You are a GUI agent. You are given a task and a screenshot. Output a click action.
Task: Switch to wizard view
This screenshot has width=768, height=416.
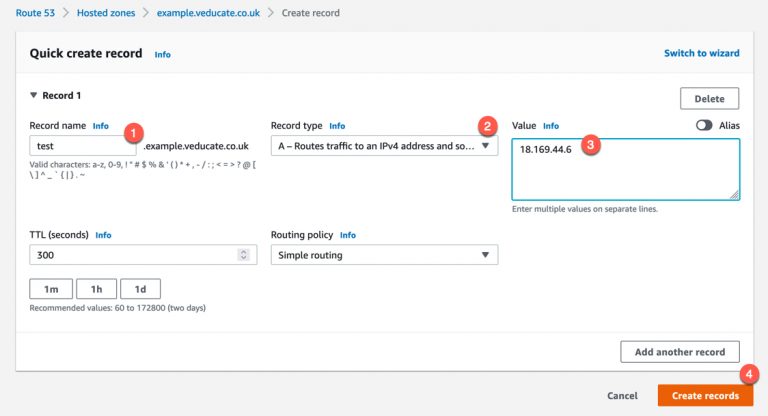(x=701, y=53)
